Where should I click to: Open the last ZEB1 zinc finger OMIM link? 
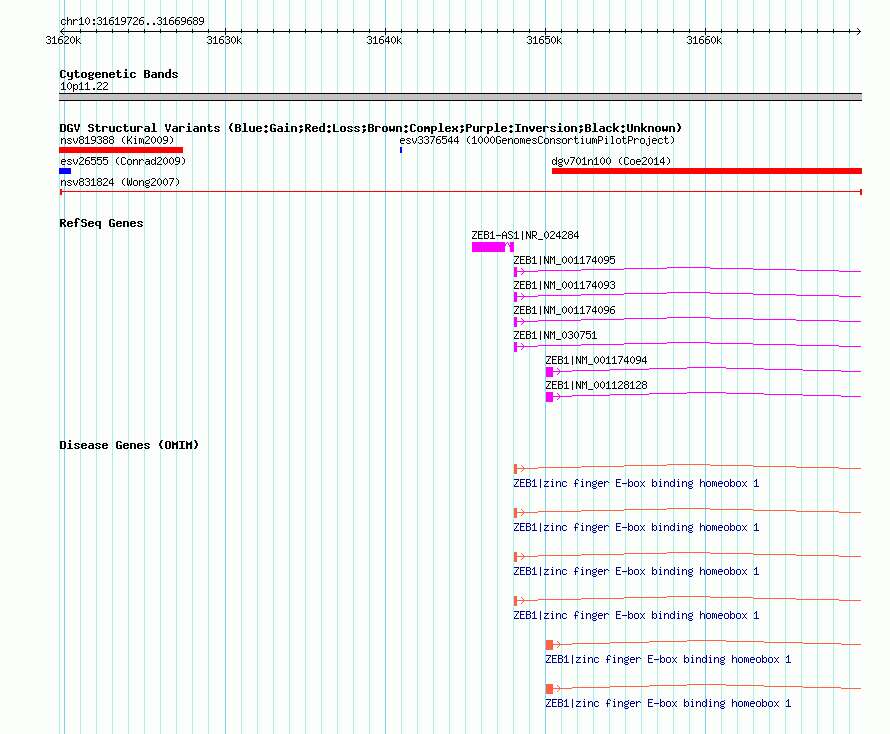(x=668, y=703)
